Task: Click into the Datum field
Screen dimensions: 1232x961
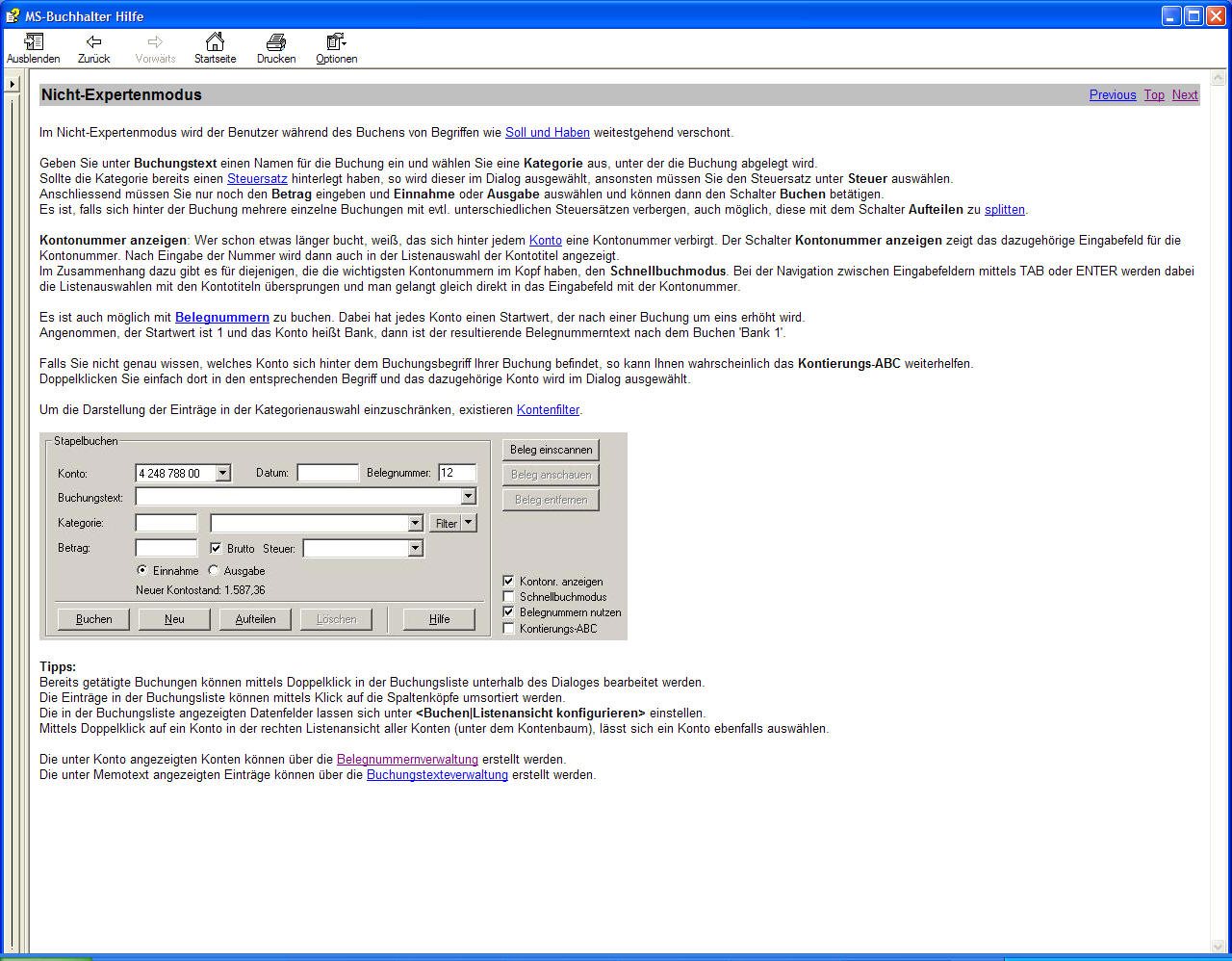Action: click(x=327, y=473)
